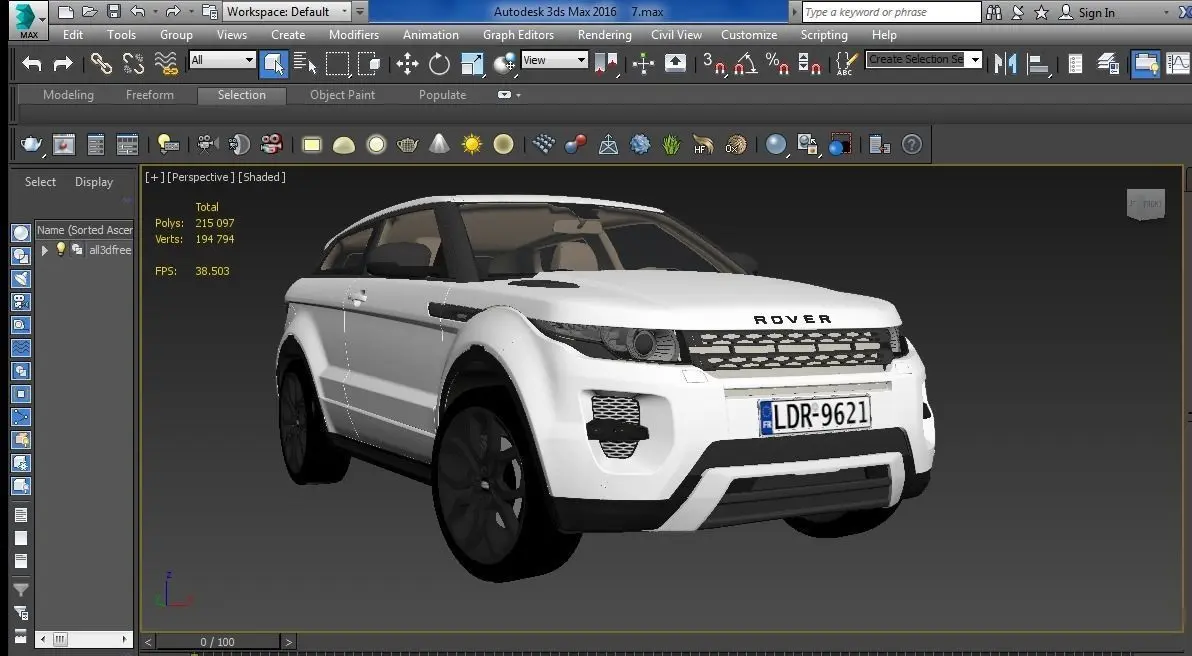Toggle Angle Snap
The height and width of the screenshot is (656, 1192).
(746, 64)
